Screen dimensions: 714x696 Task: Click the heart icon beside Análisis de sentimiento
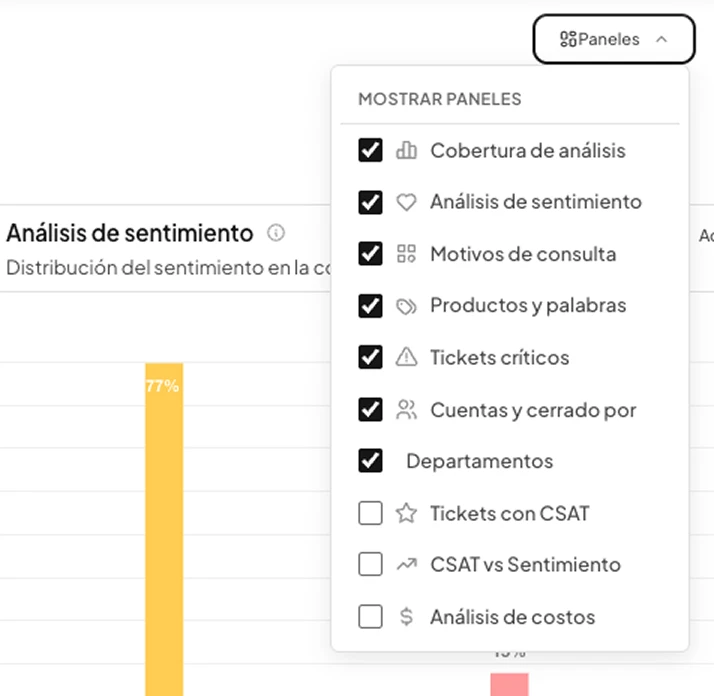click(406, 202)
